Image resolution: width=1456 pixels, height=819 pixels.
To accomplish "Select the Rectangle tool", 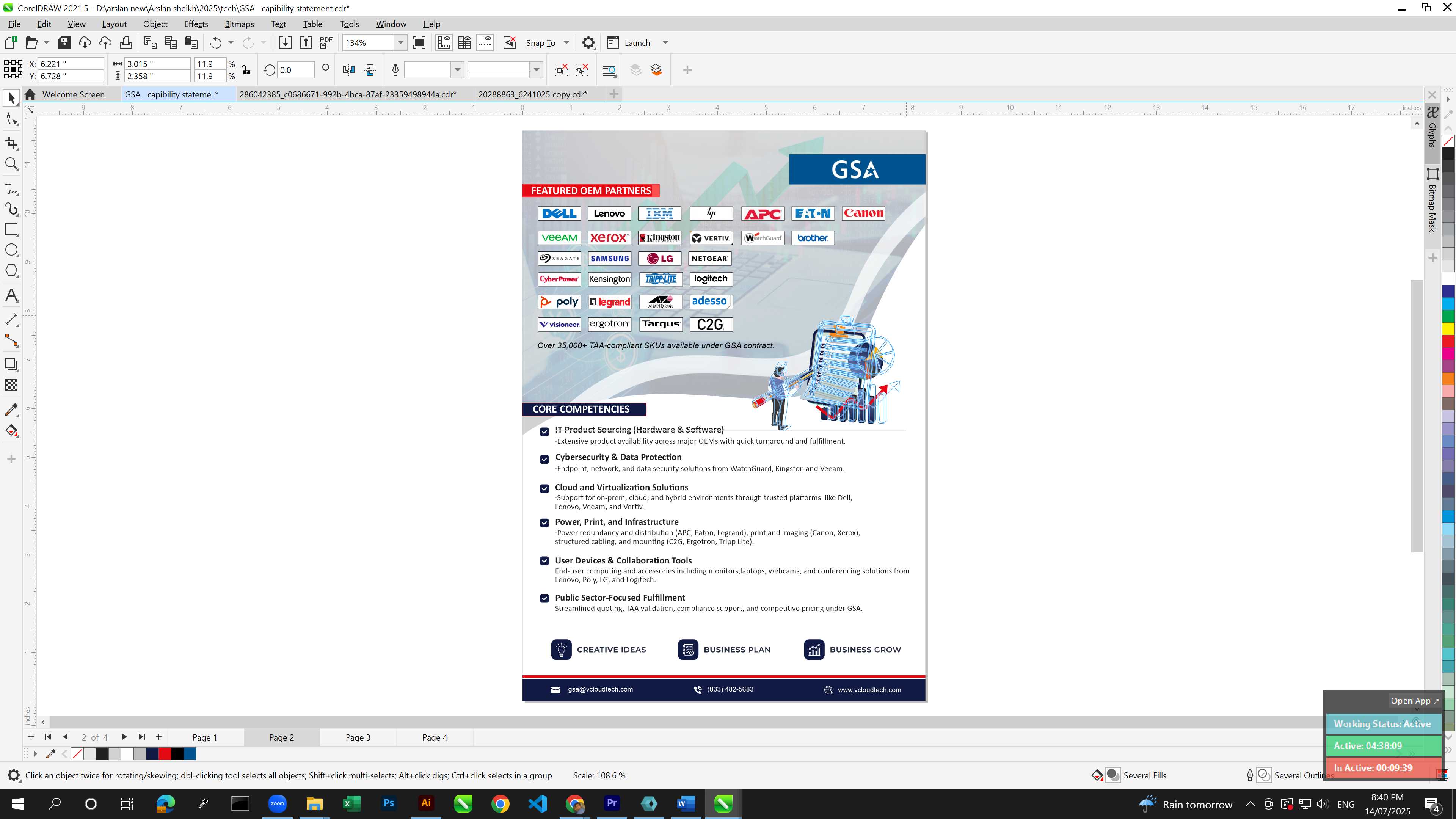I will [x=11, y=229].
